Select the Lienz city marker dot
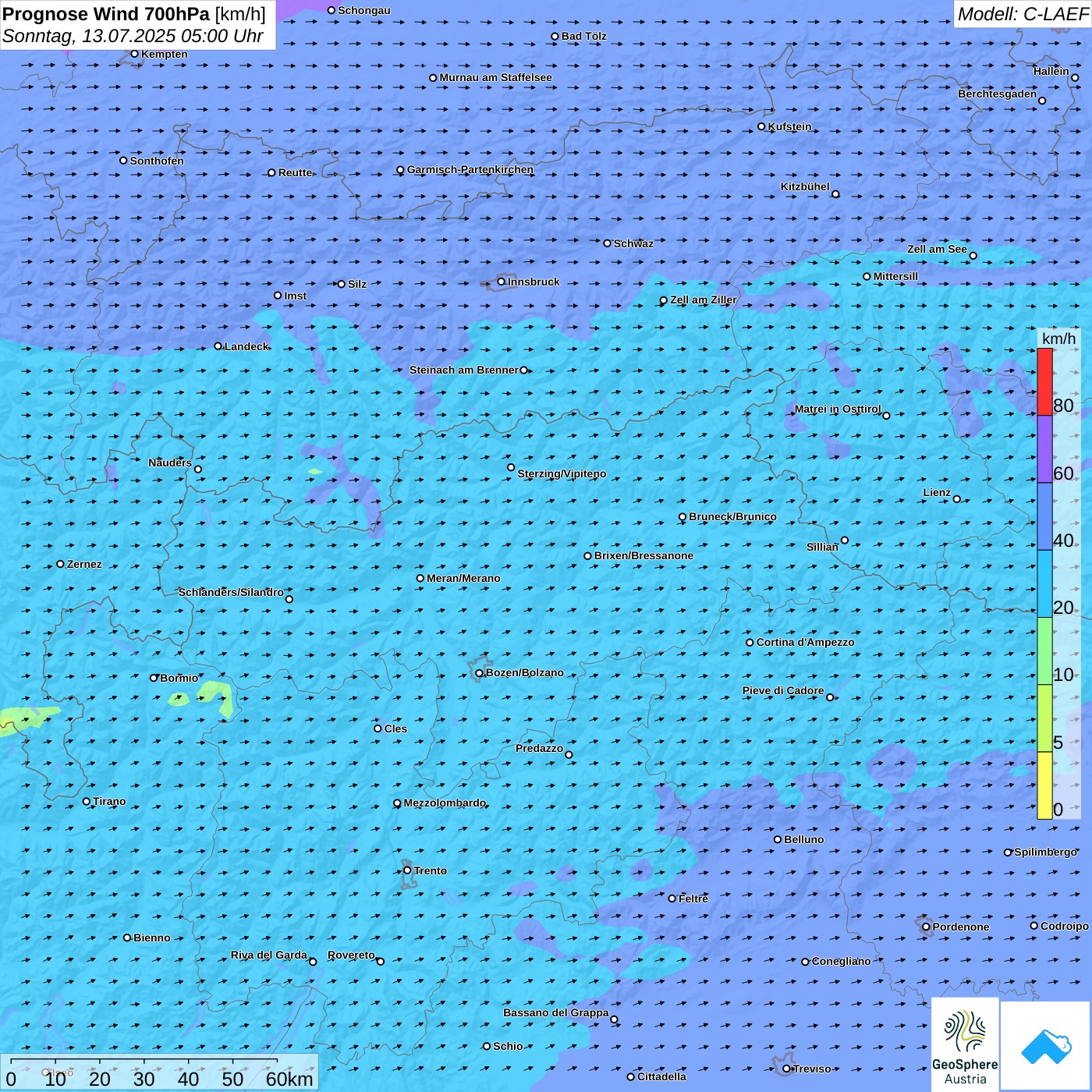Image resolution: width=1092 pixels, height=1092 pixels. click(x=957, y=499)
